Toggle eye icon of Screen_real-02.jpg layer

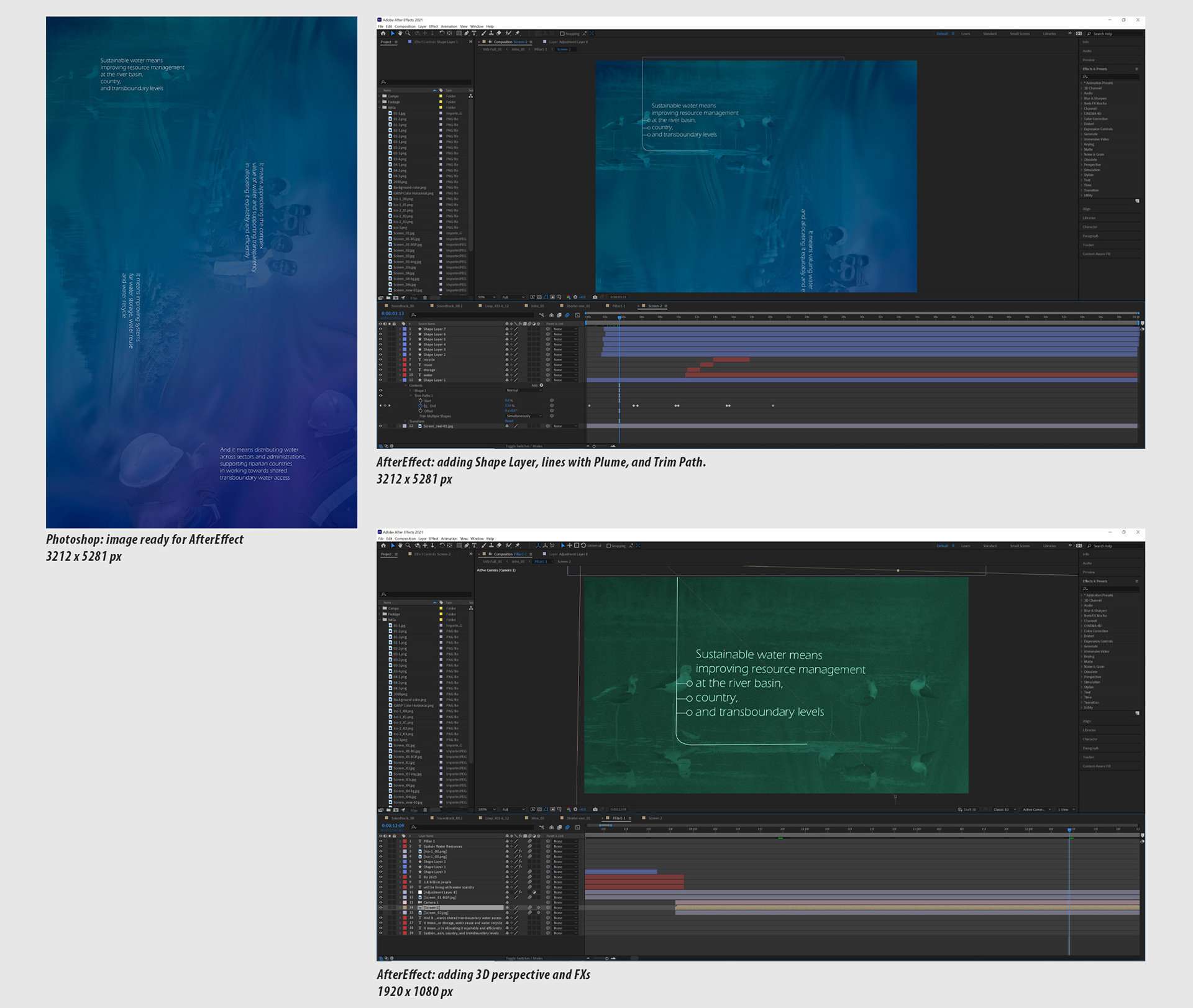coord(381,426)
